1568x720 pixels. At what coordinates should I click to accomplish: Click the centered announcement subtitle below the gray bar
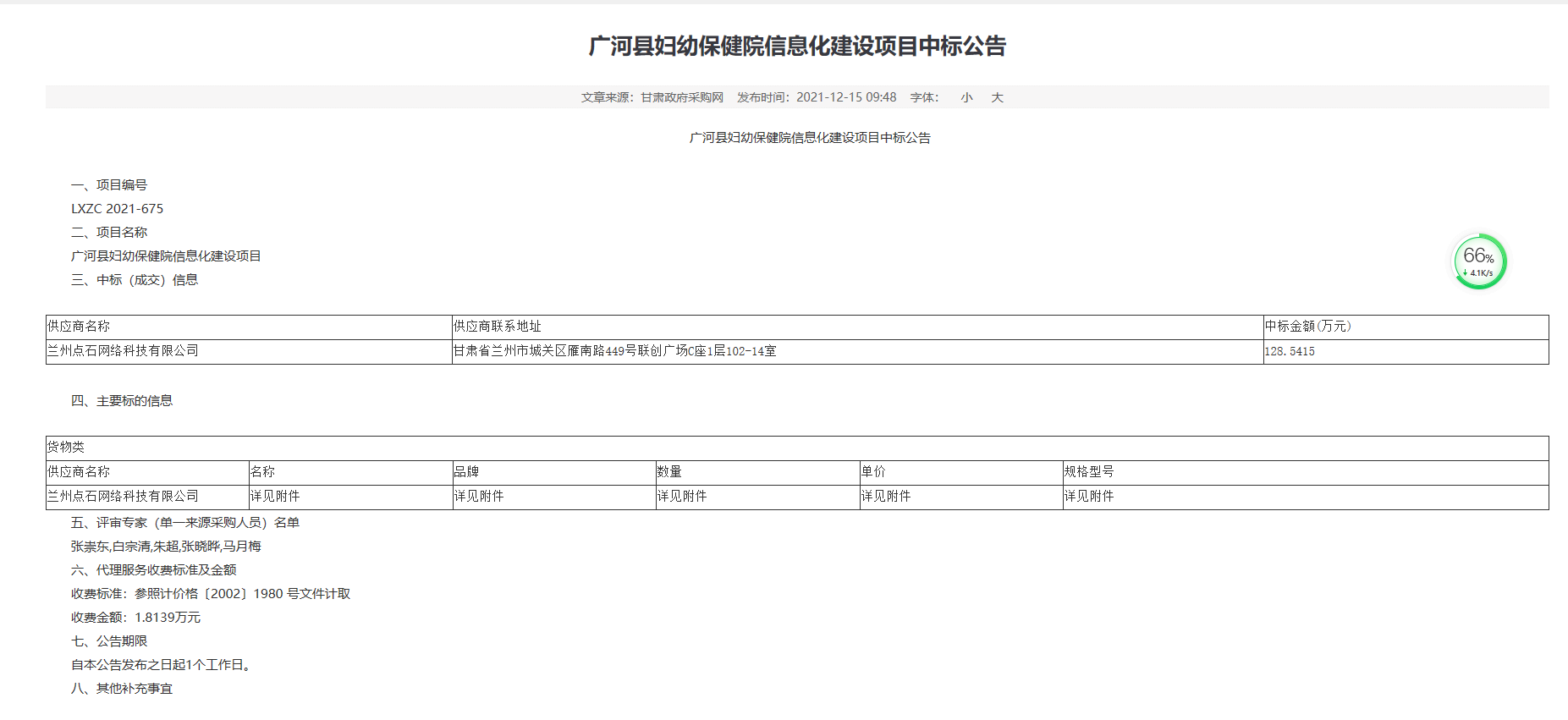[810, 138]
